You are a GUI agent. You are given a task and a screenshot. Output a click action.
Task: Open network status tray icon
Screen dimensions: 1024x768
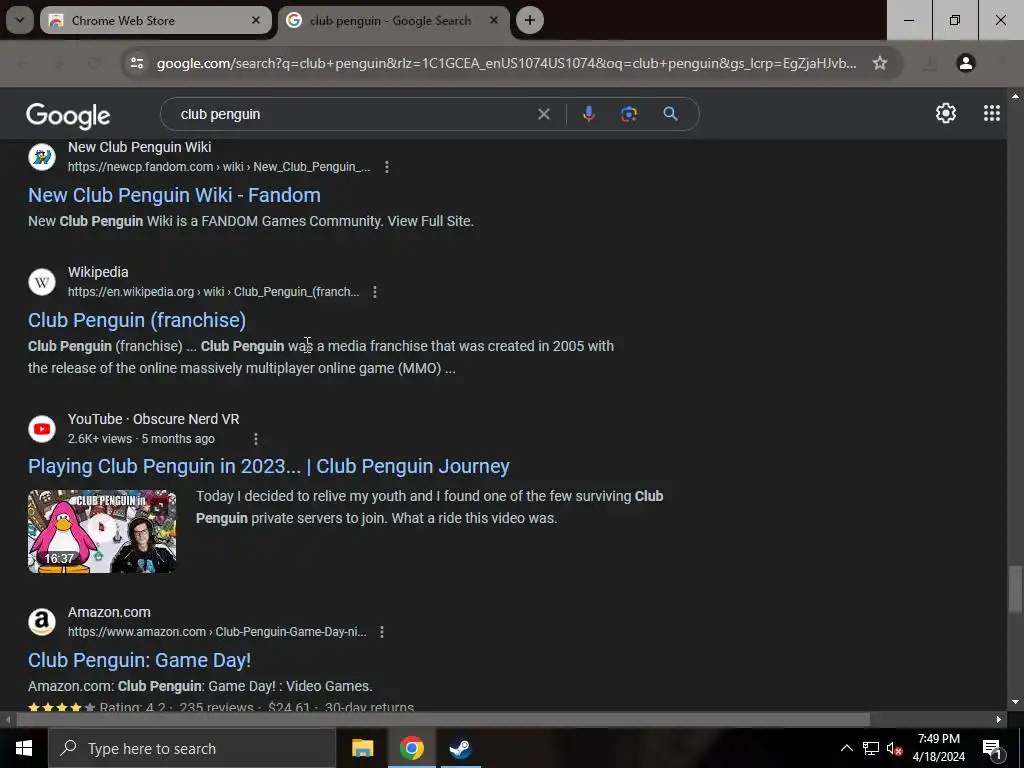point(871,748)
